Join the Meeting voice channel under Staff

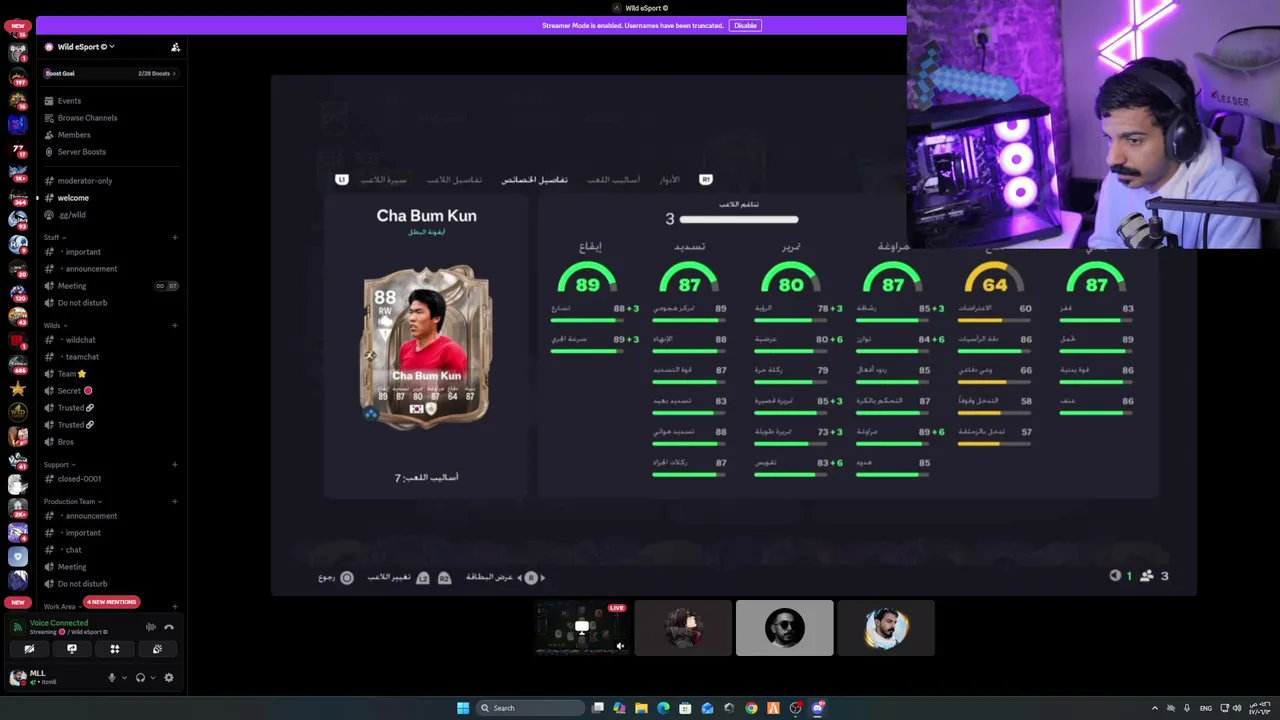coord(72,286)
